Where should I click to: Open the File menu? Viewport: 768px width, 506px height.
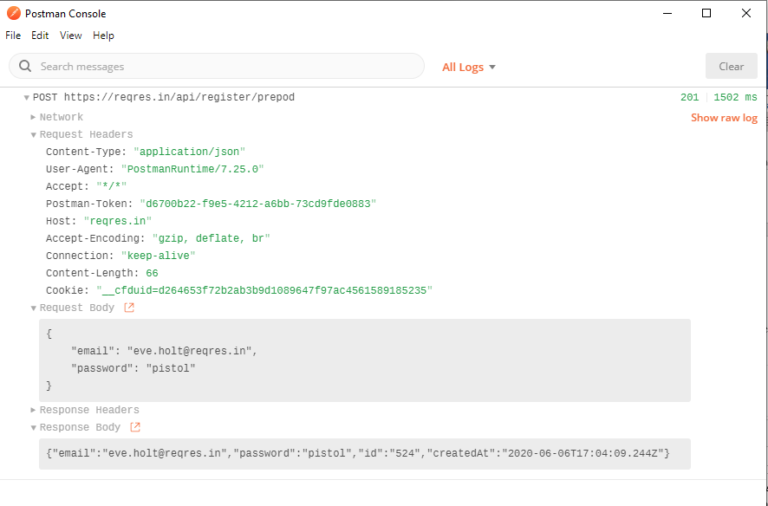click(x=13, y=35)
